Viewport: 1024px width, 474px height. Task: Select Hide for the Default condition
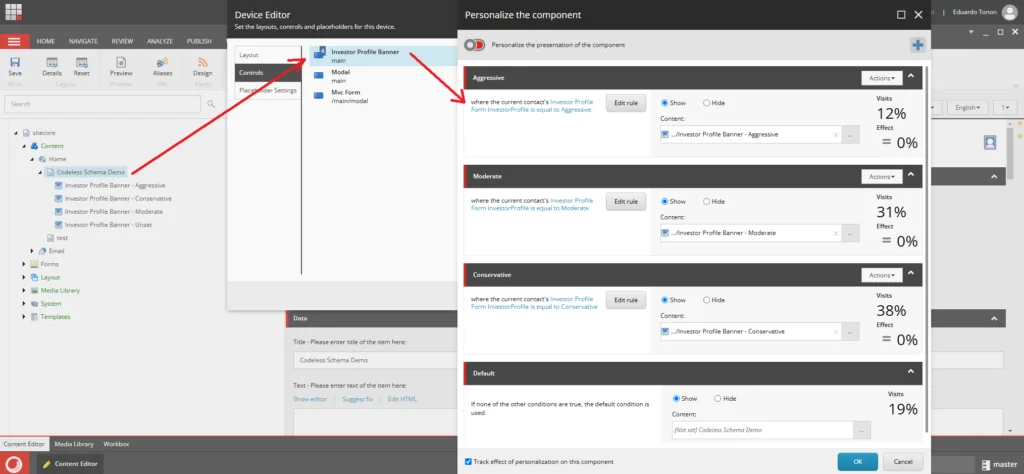[718, 398]
